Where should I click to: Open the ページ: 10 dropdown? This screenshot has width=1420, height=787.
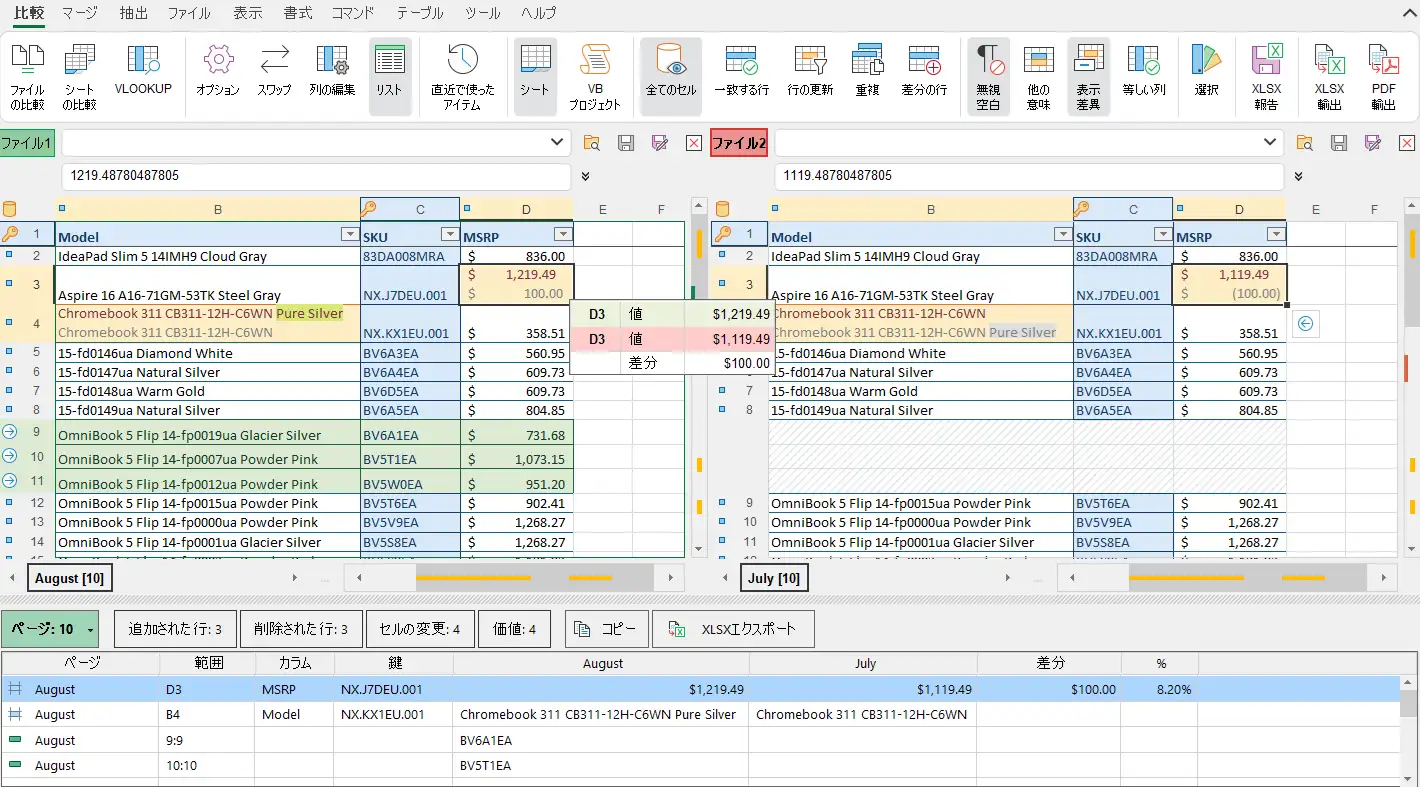[x=50, y=629]
